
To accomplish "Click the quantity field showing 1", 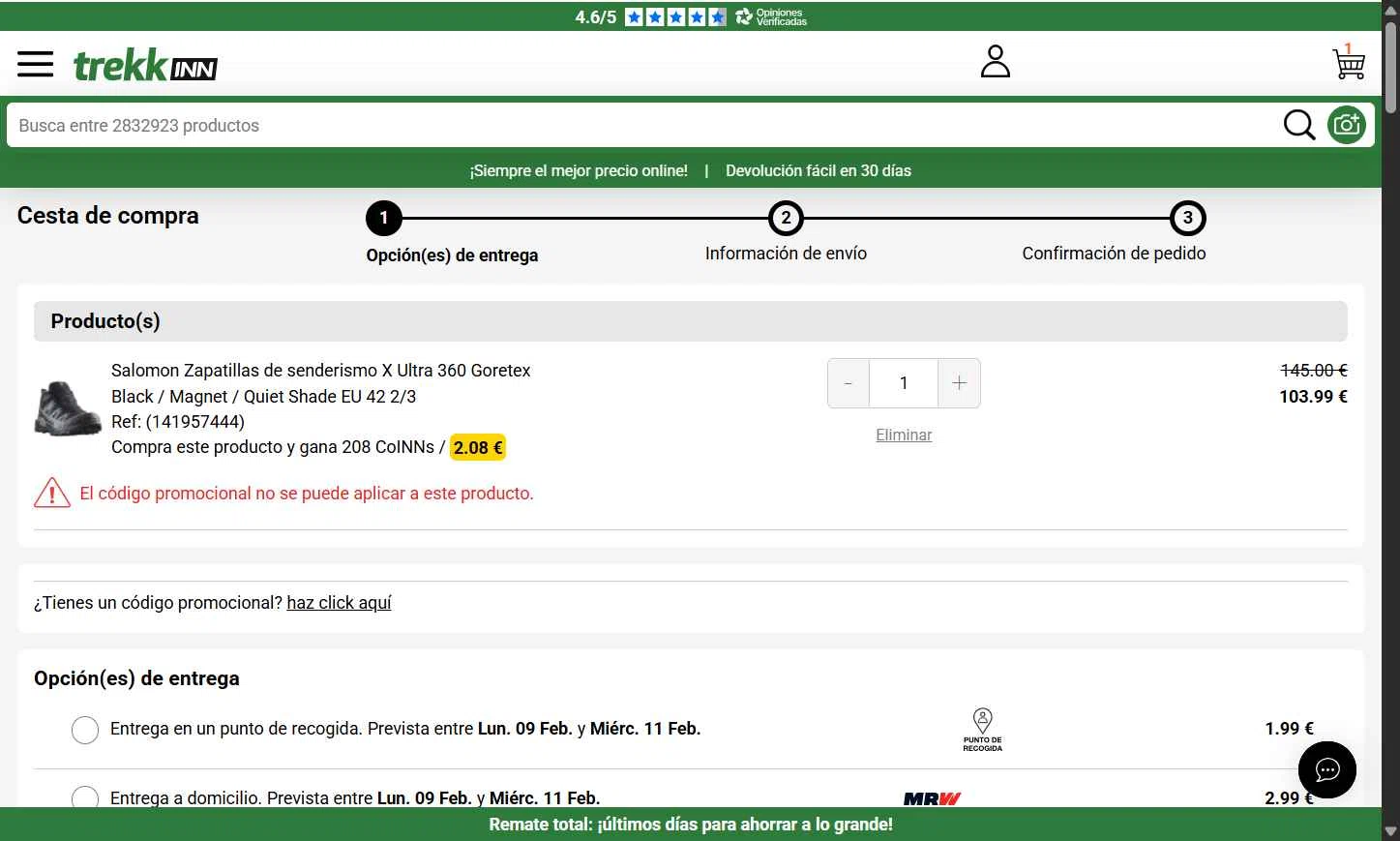I will point(904,383).
